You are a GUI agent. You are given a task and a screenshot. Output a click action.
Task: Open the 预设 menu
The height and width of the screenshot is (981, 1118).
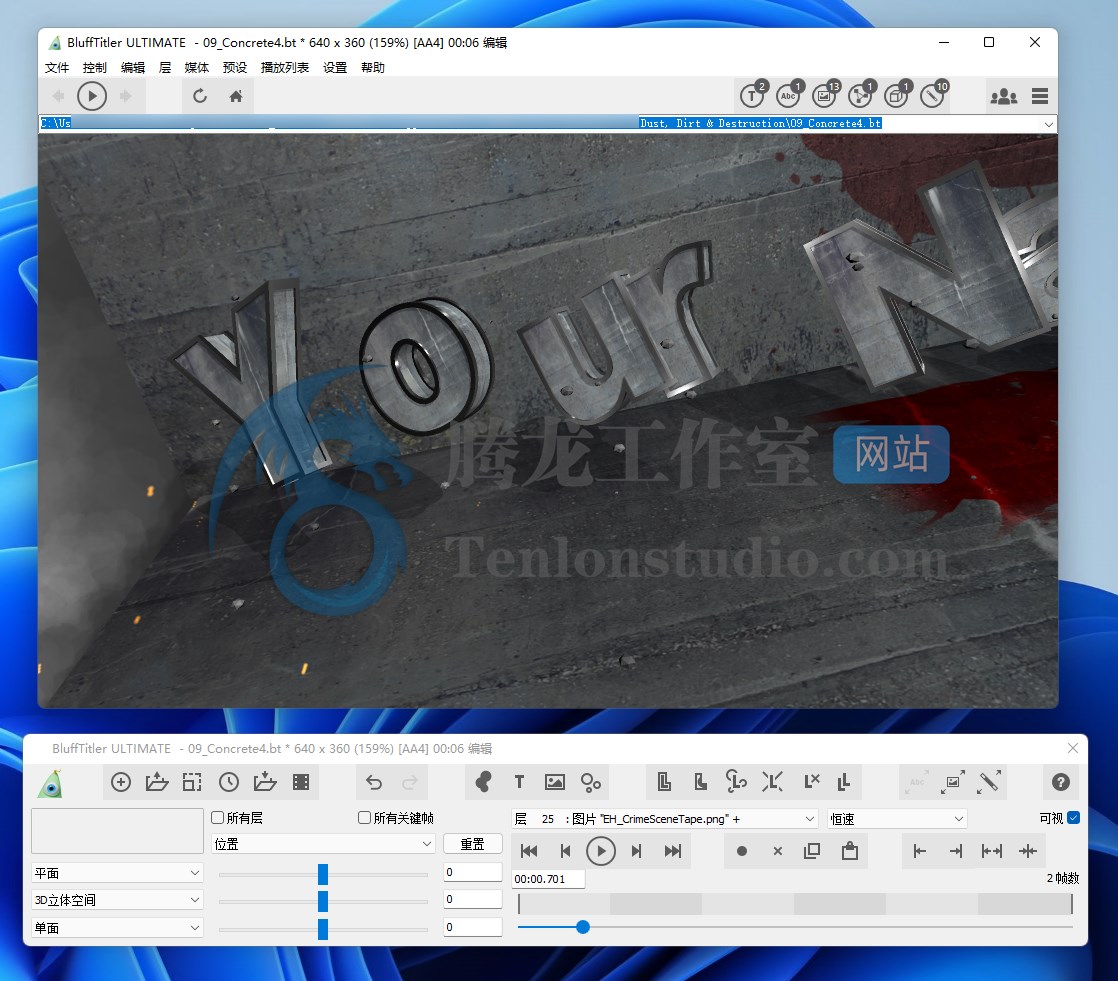(235, 68)
